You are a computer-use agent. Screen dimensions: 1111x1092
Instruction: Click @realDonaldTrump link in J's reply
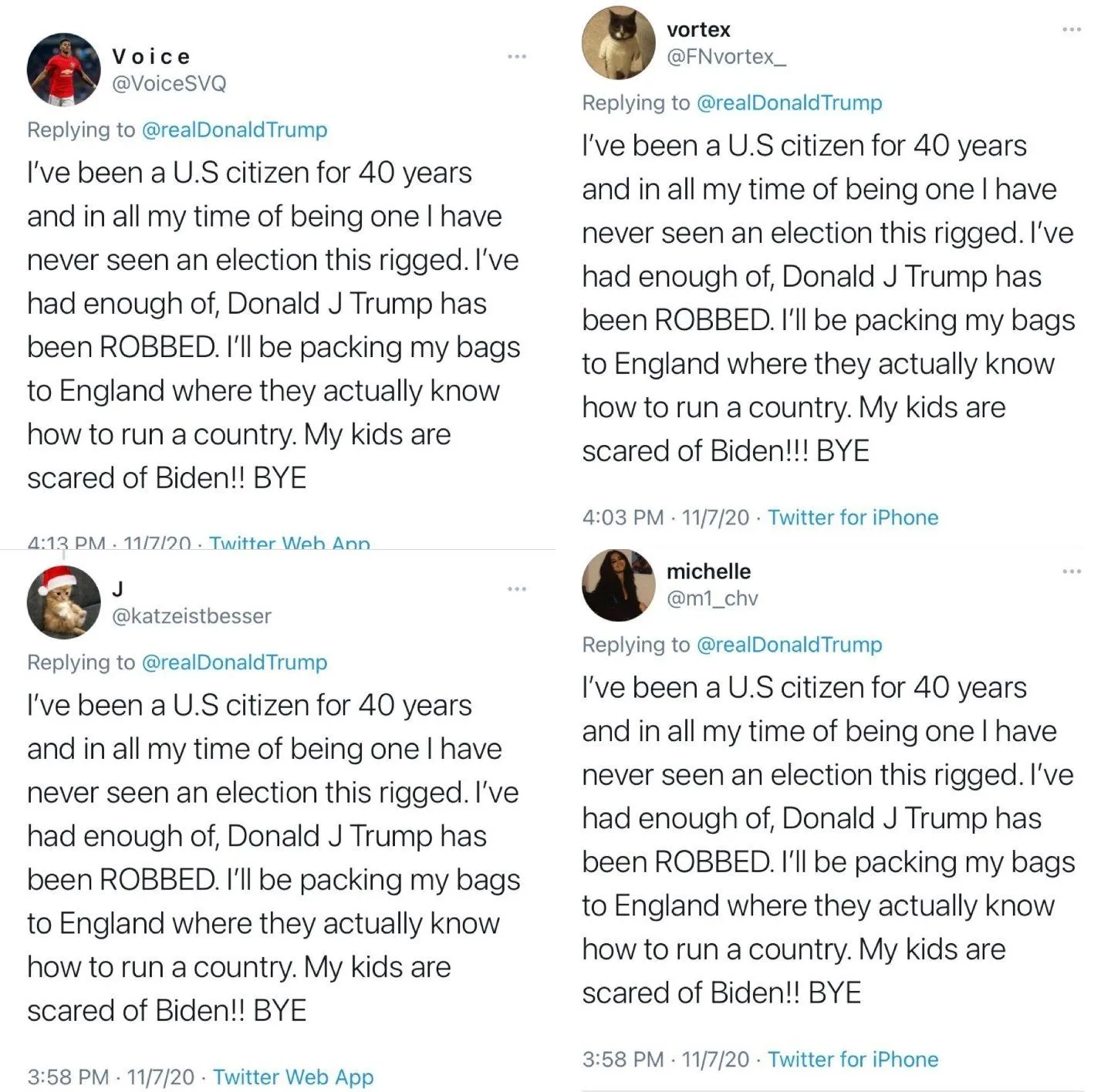coord(235,662)
